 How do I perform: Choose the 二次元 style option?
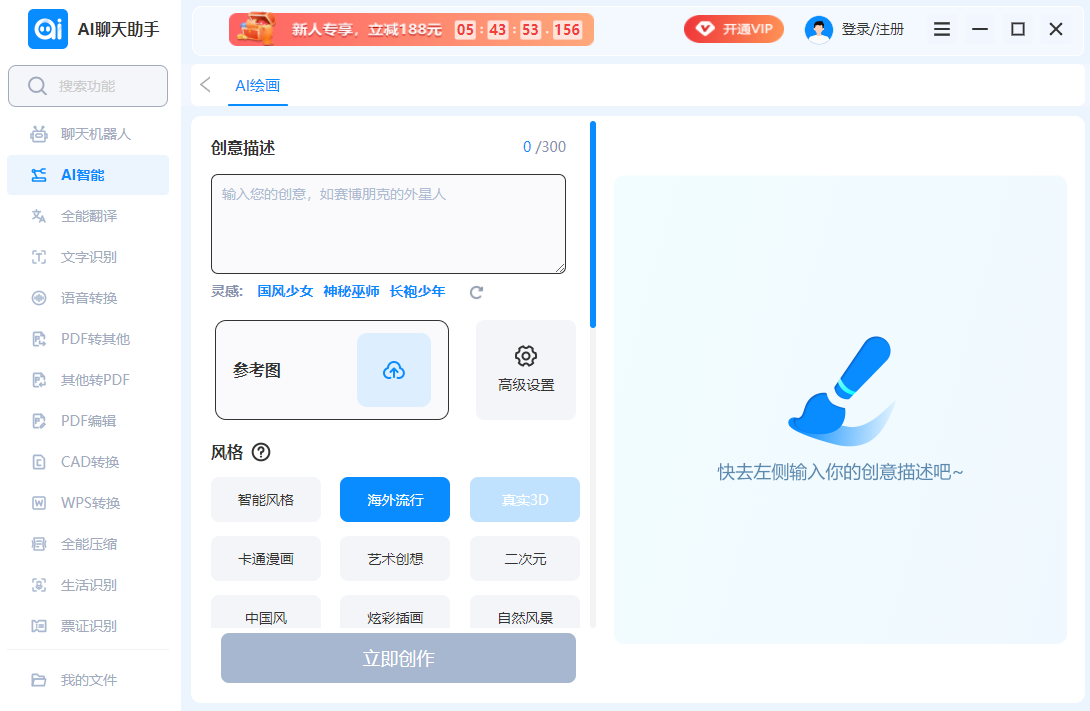525,559
